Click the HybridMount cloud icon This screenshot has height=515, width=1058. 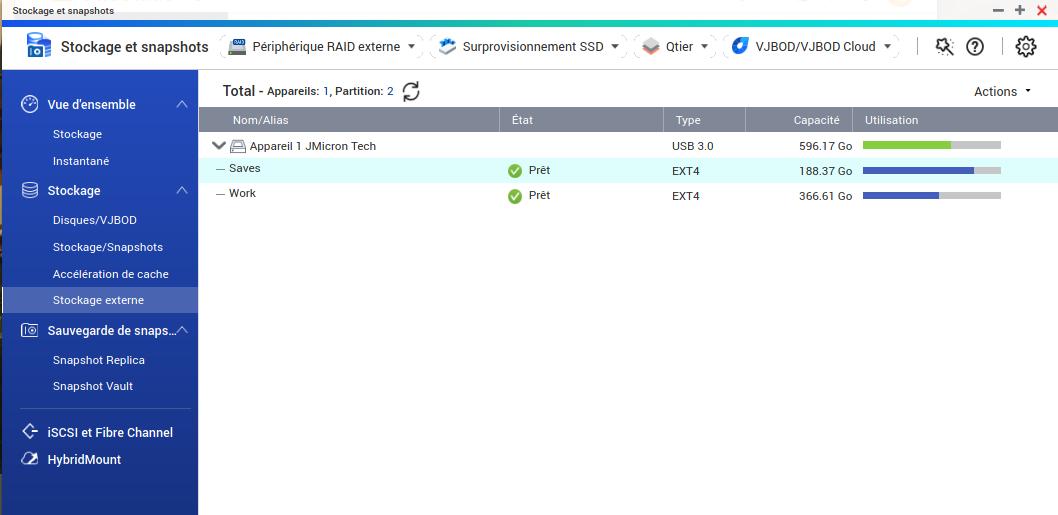pos(30,460)
